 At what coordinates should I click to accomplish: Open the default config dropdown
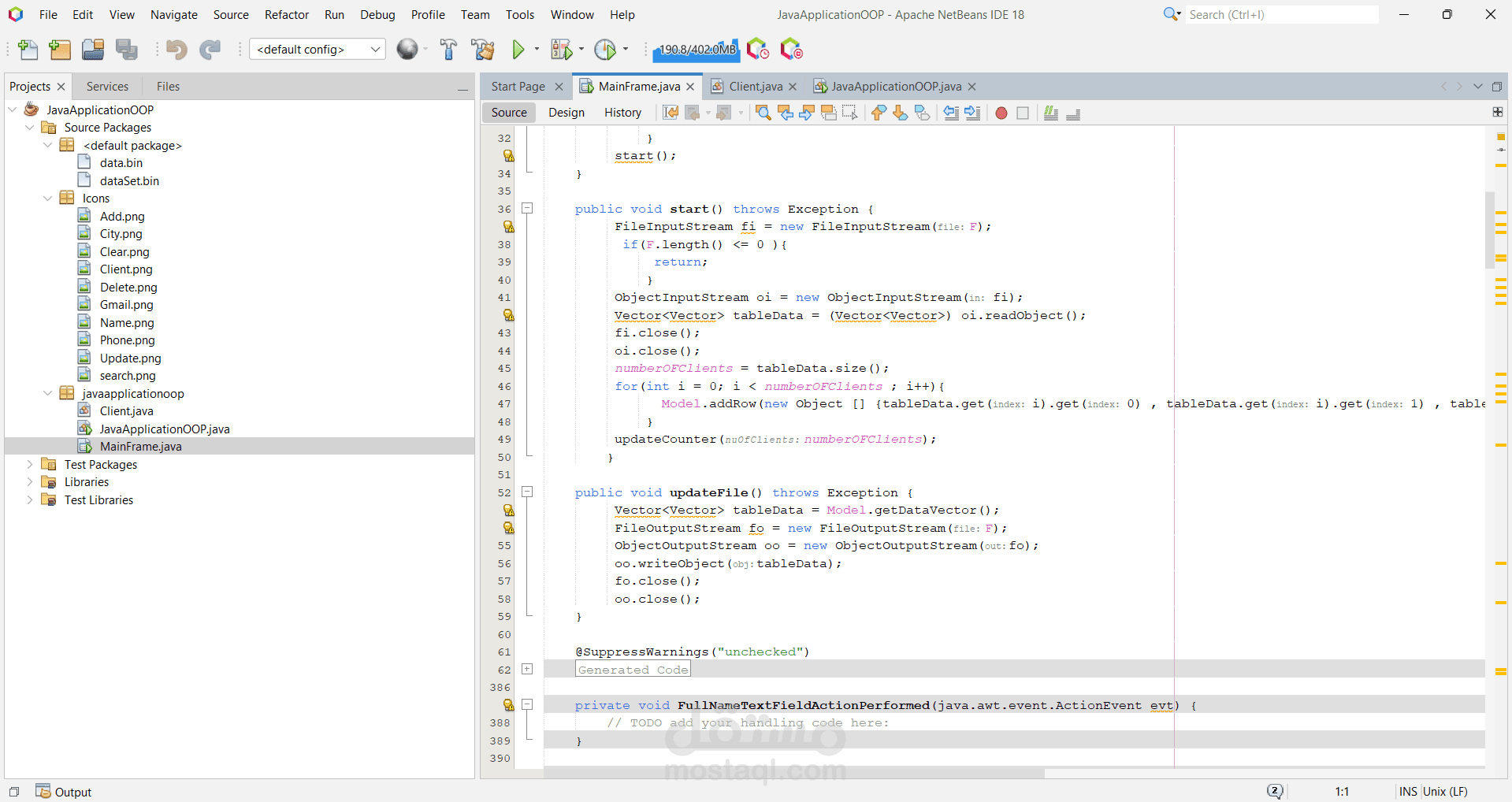coord(318,50)
